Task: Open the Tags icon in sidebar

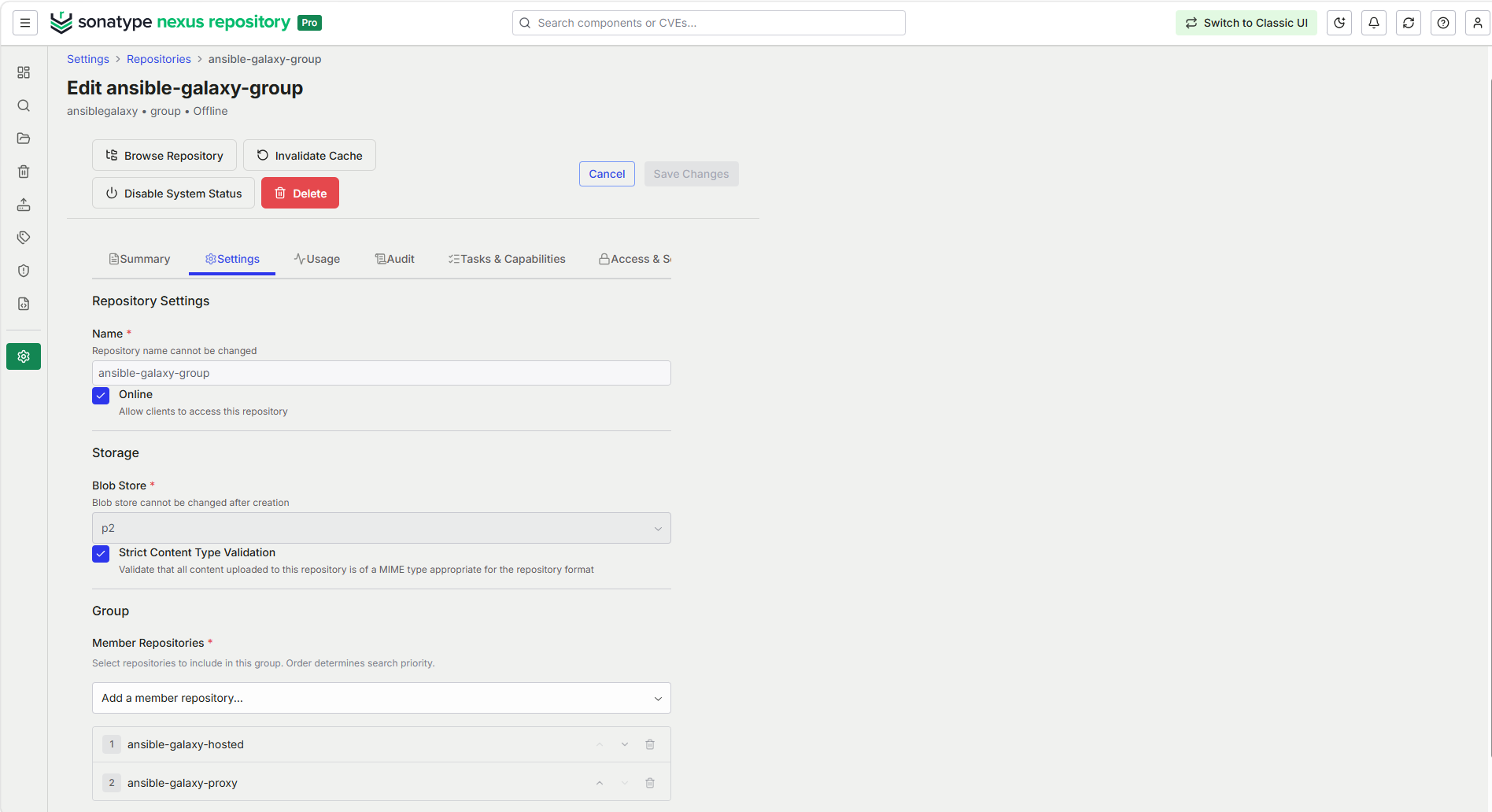Action: pos(24,238)
